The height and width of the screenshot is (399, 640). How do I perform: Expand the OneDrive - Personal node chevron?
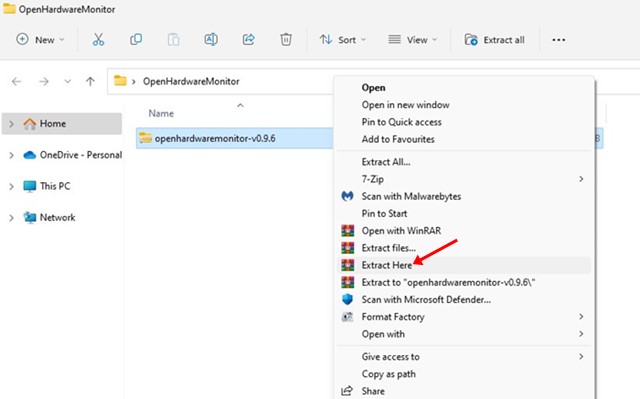pos(11,155)
